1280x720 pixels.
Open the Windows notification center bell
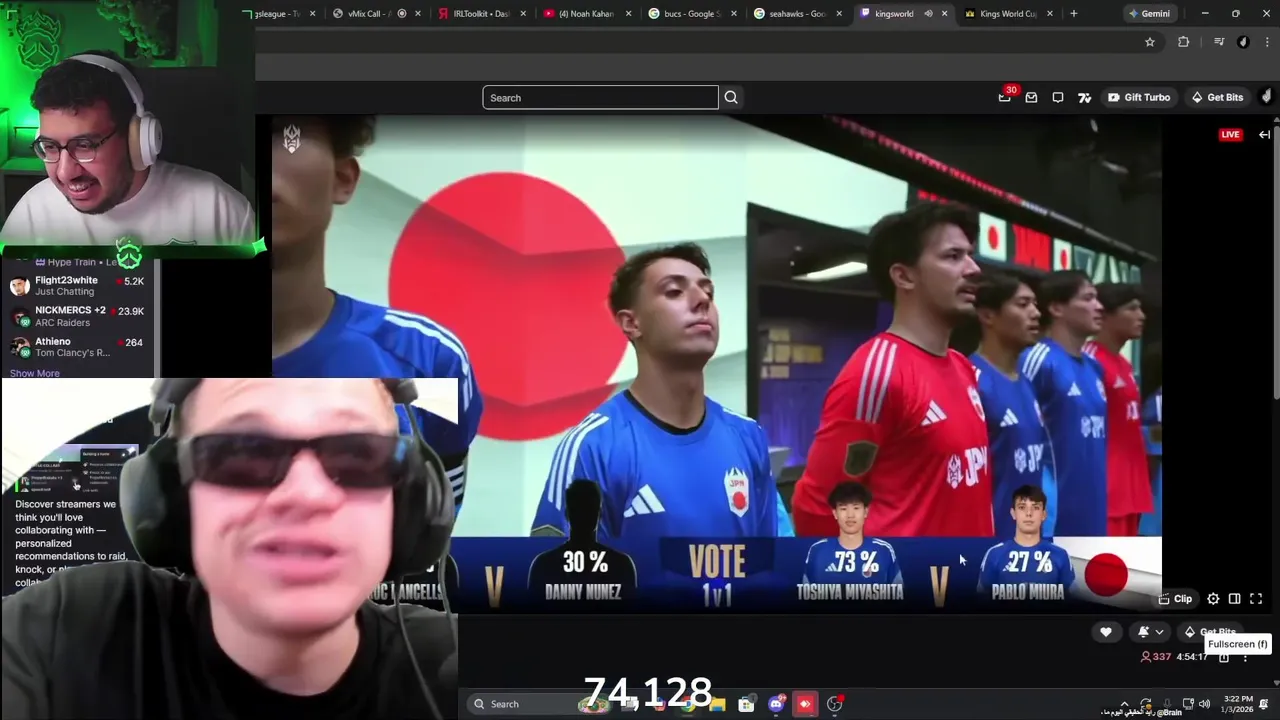[x=1265, y=704]
